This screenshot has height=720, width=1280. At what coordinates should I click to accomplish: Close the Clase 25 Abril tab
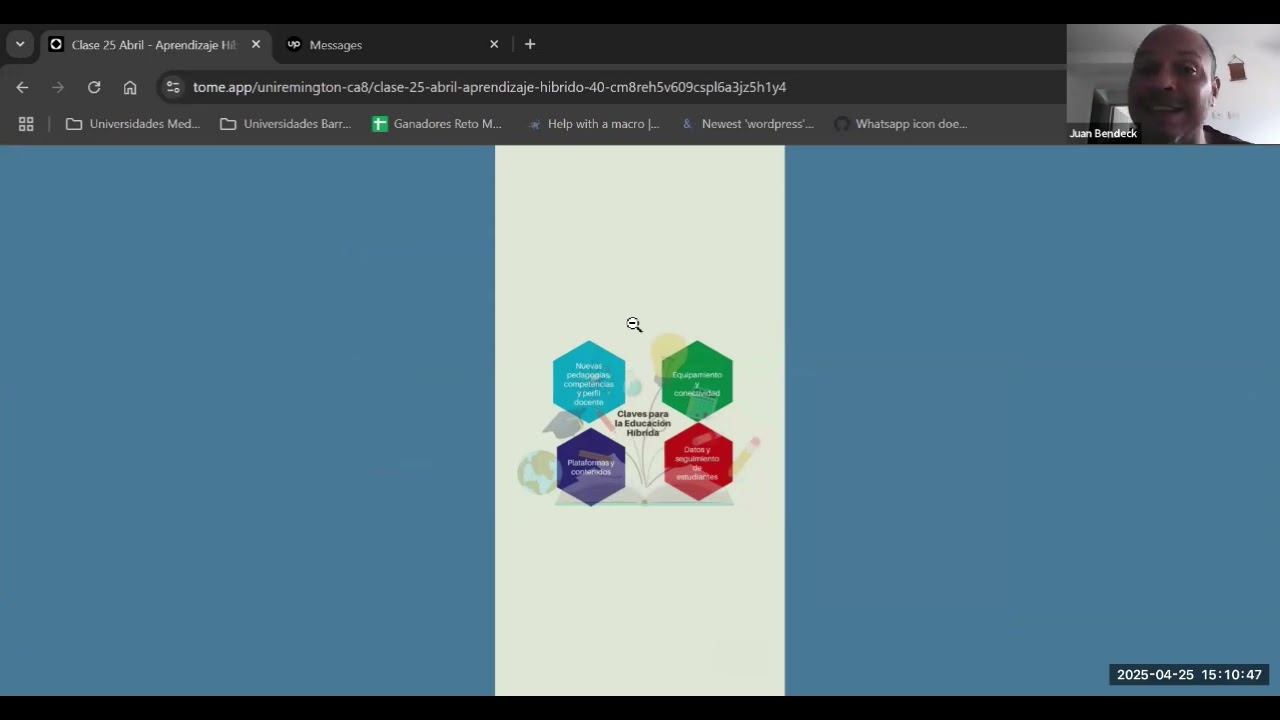(256, 44)
